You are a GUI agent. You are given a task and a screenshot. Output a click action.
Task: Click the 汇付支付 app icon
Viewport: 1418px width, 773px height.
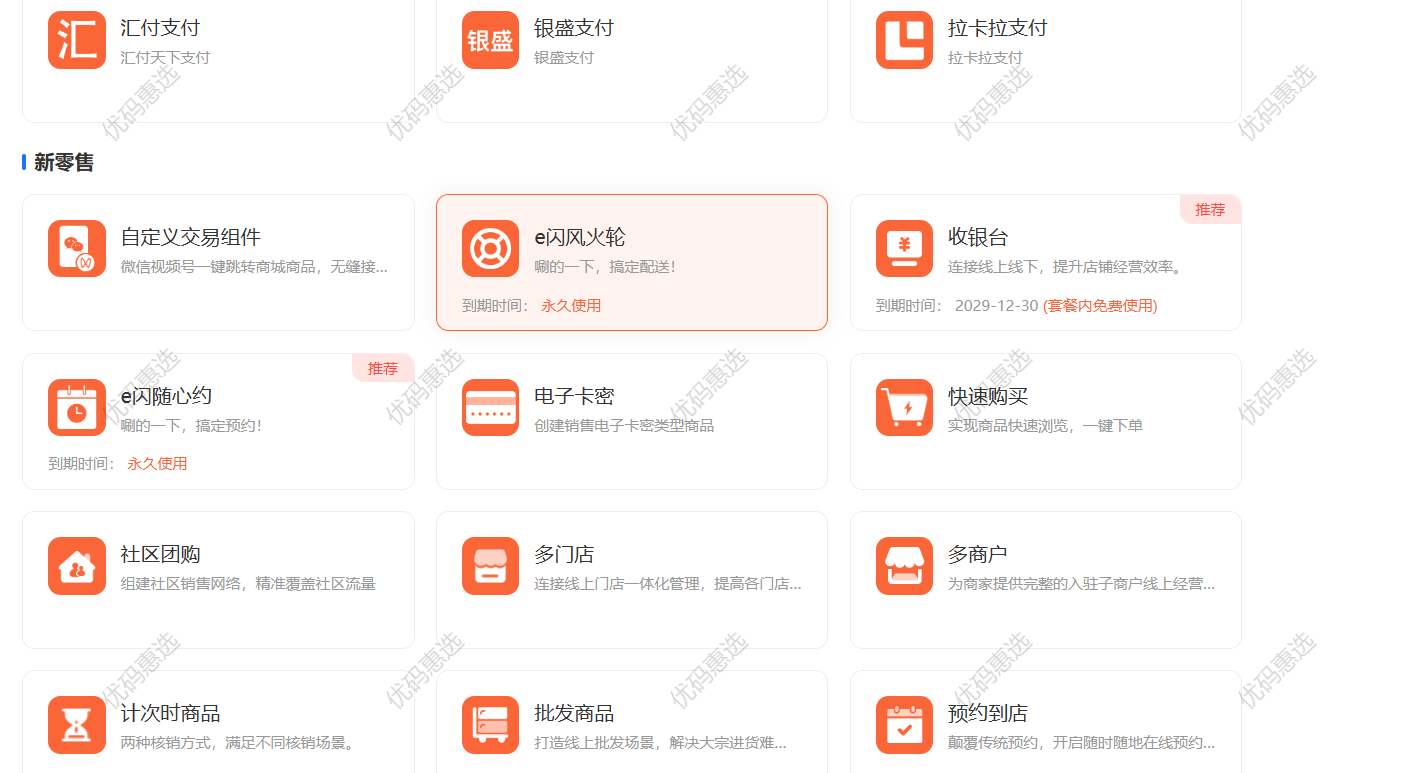pos(77,40)
